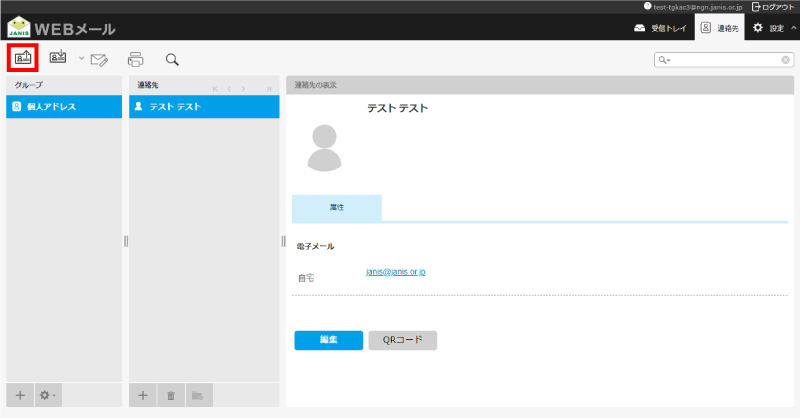Click remove-from-group folder icon
800x418 pixels.
[199, 395]
